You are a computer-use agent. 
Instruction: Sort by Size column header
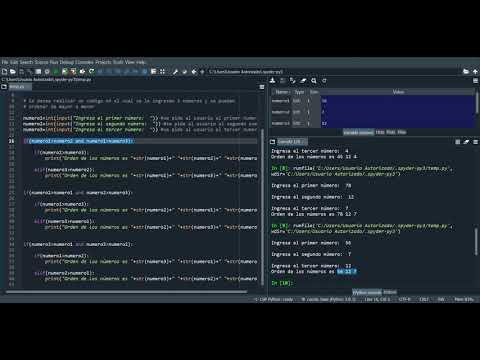[x=314, y=92]
